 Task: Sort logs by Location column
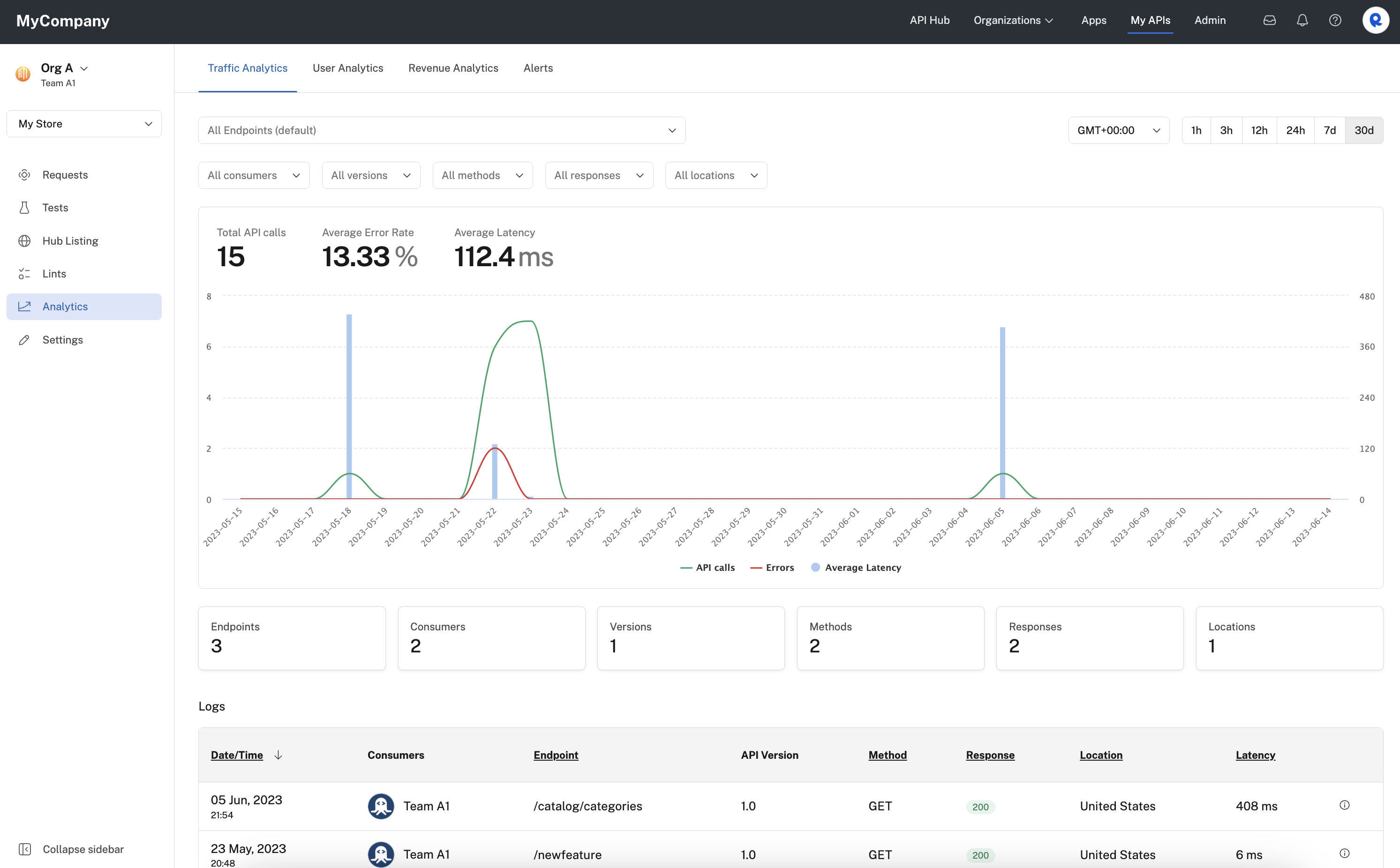(x=1101, y=755)
